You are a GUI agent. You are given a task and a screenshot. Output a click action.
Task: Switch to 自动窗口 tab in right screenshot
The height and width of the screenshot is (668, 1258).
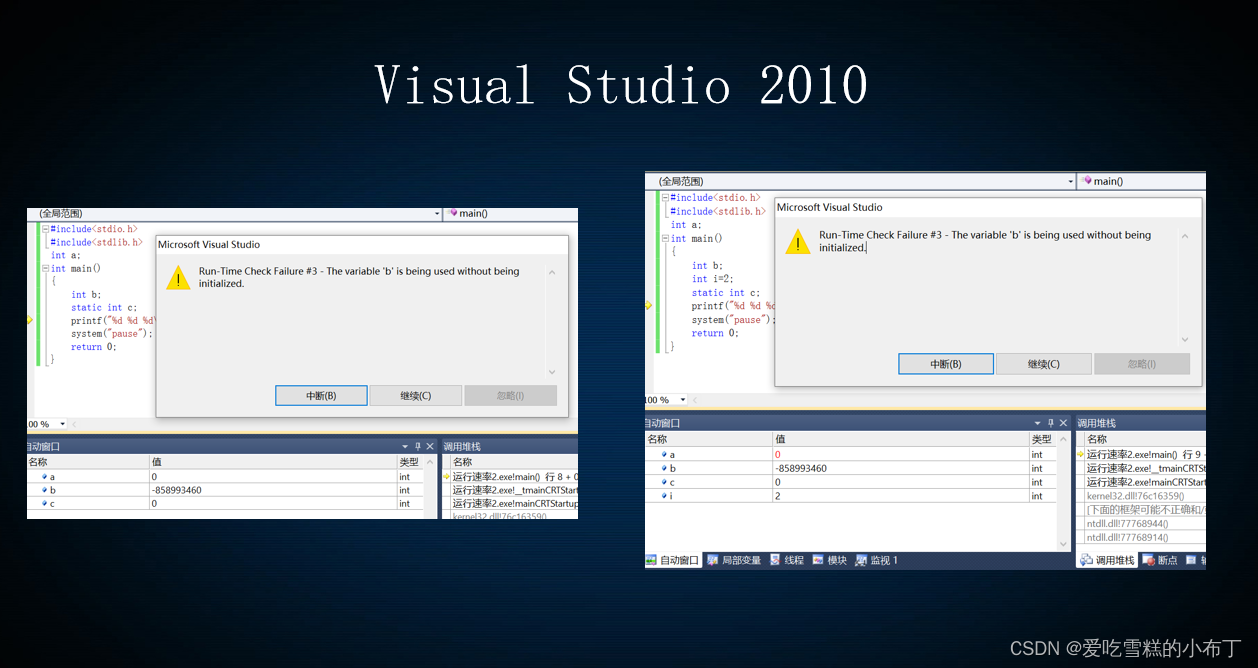pyautogui.click(x=673, y=560)
